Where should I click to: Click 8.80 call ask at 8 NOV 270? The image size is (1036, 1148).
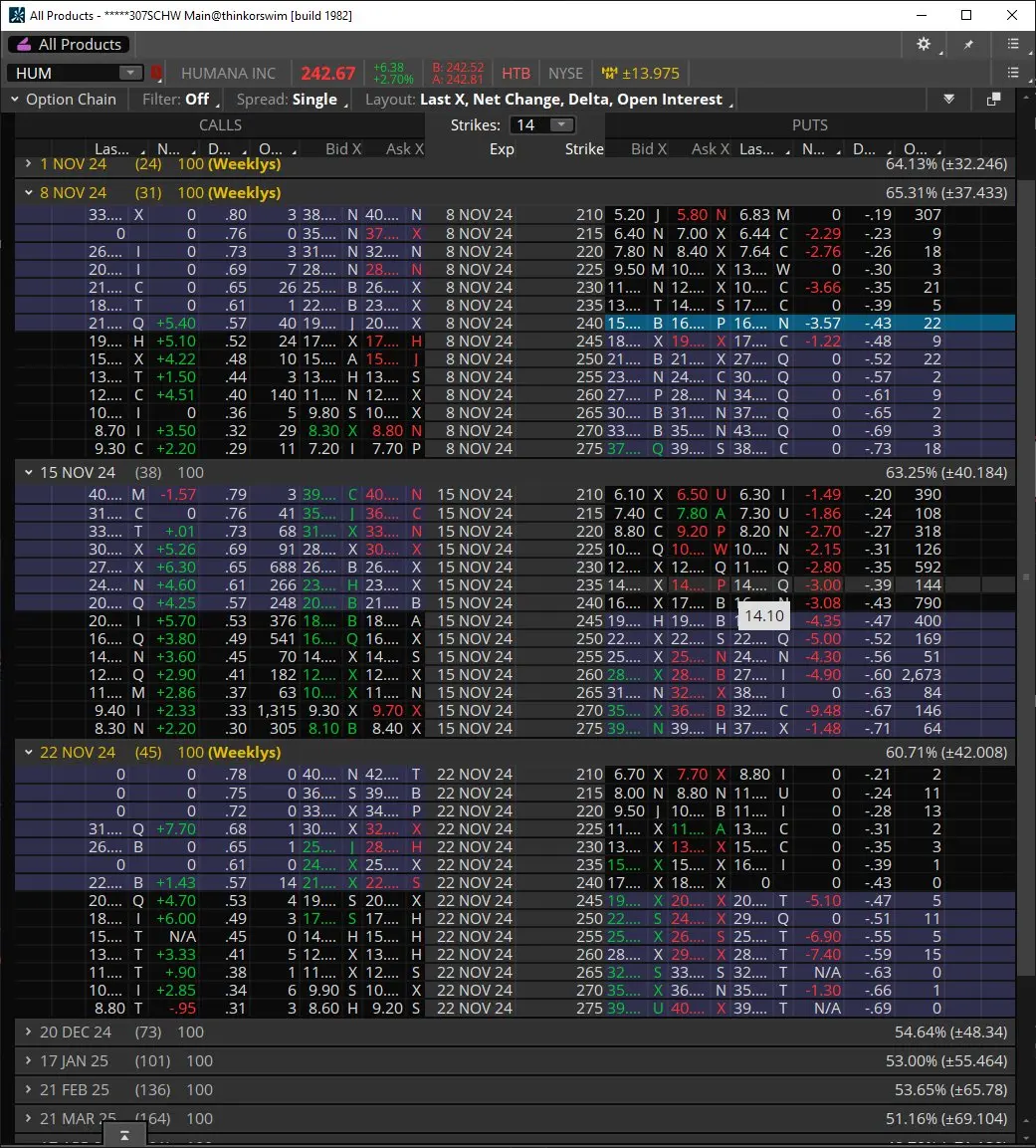(x=387, y=430)
